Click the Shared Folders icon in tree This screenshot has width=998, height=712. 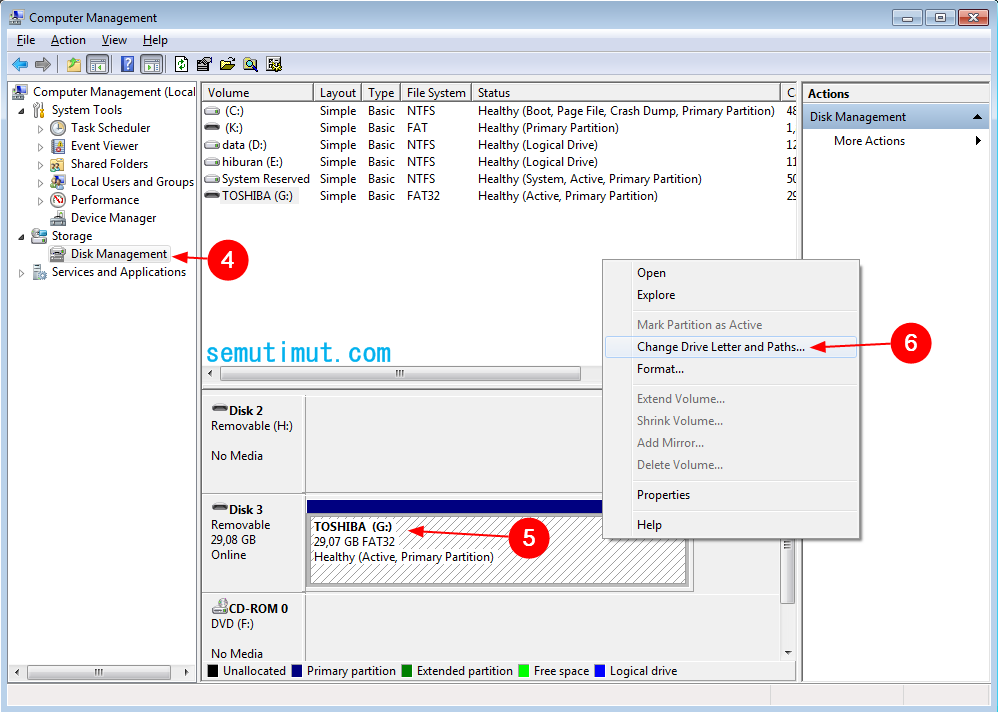(58, 164)
